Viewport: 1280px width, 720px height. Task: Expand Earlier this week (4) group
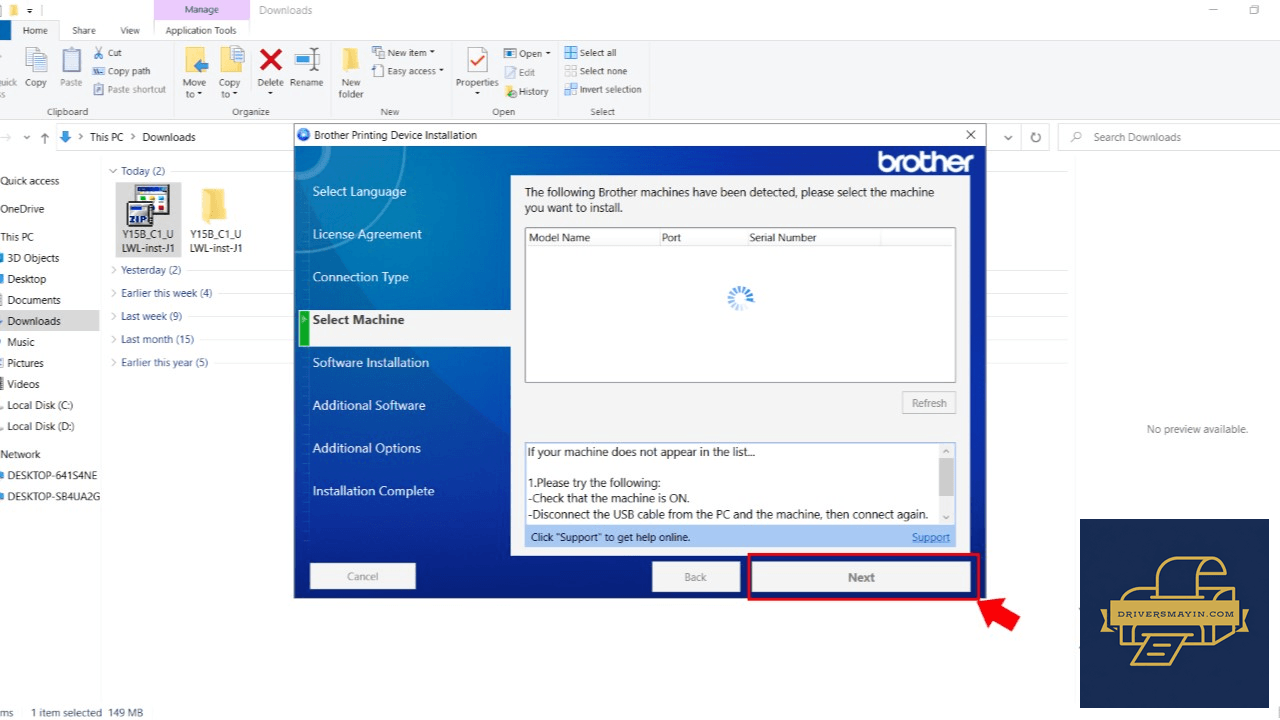coord(113,293)
